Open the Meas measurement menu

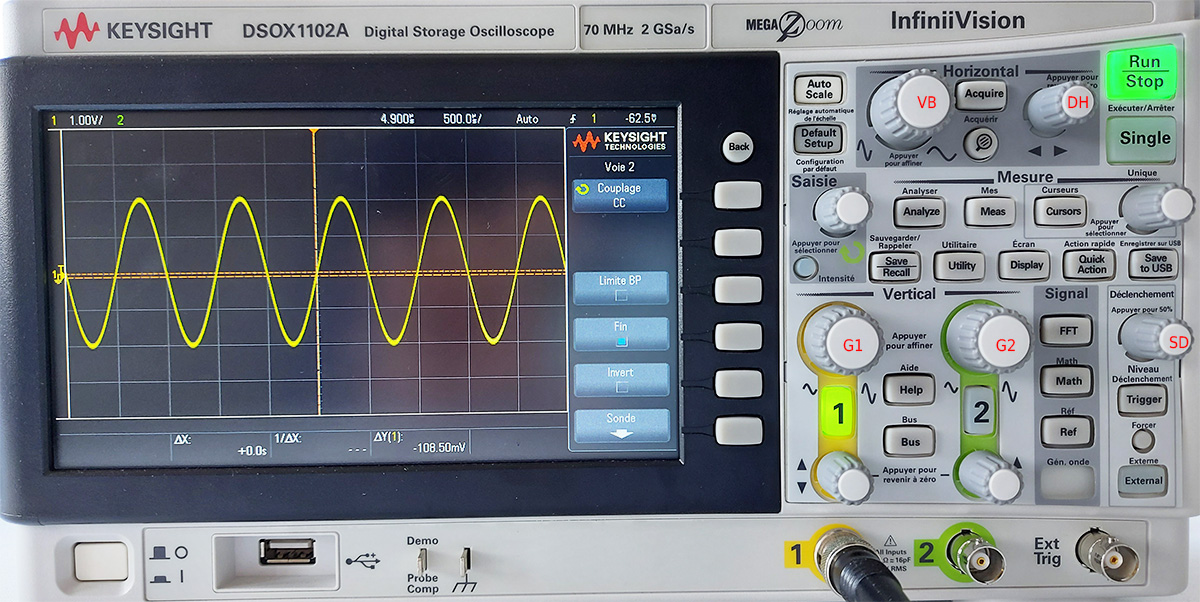coord(990,211)
